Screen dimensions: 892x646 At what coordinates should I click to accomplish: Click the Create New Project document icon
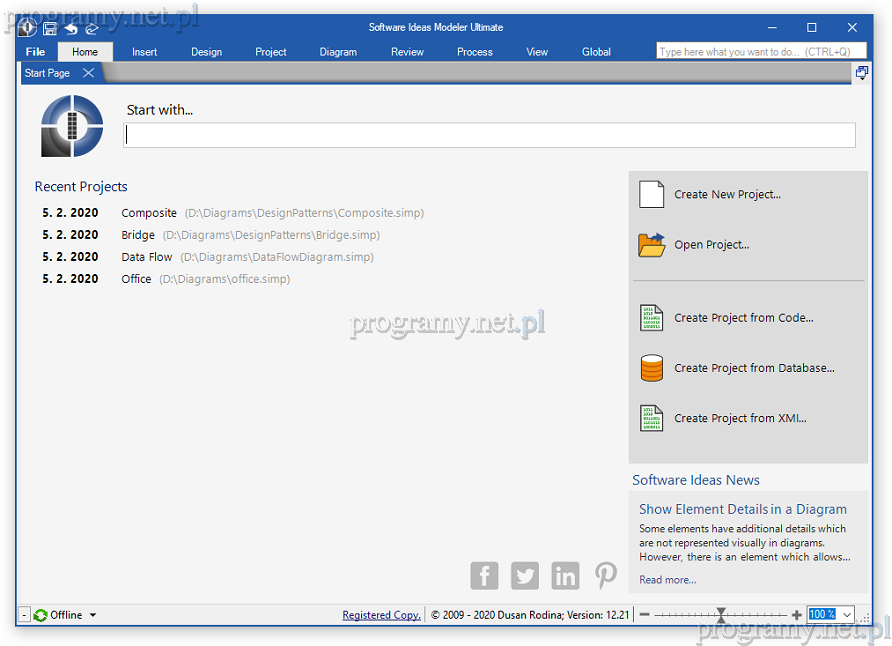(651, 194)
